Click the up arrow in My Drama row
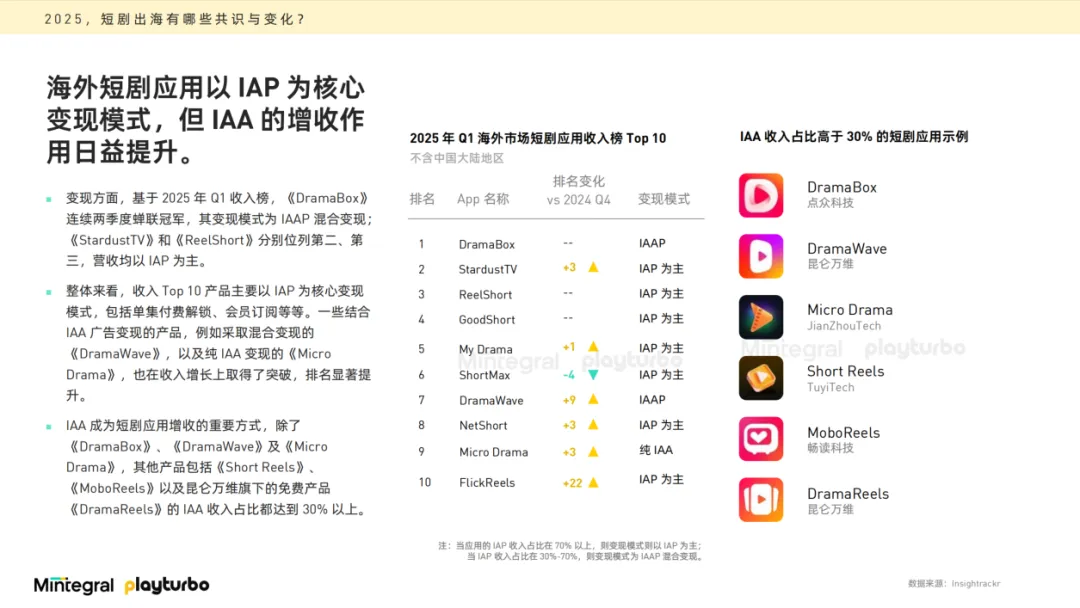Viewport: 1080px width, 608px height. pyautogui.click(x=593, y=347)
